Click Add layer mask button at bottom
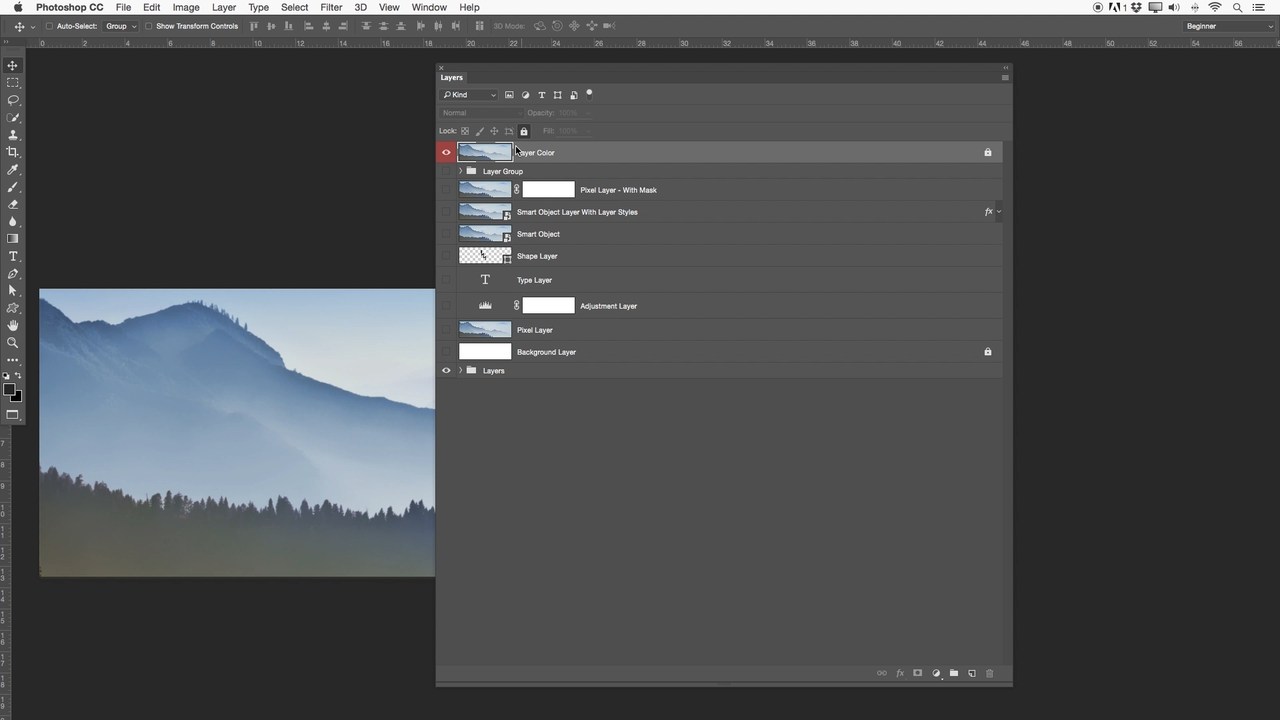This screenshot has width=1280, height=720. pos(917,673)
